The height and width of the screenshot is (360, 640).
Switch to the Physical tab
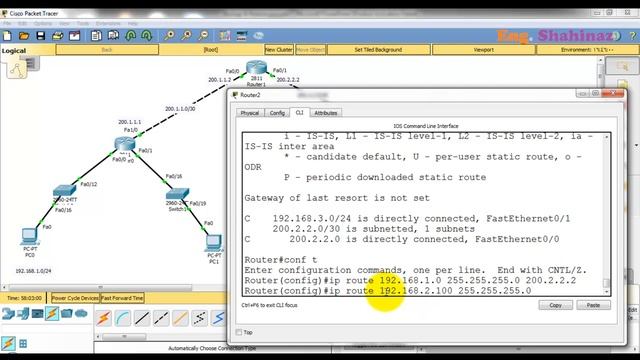pyautogui.click(x=250, y=113)
